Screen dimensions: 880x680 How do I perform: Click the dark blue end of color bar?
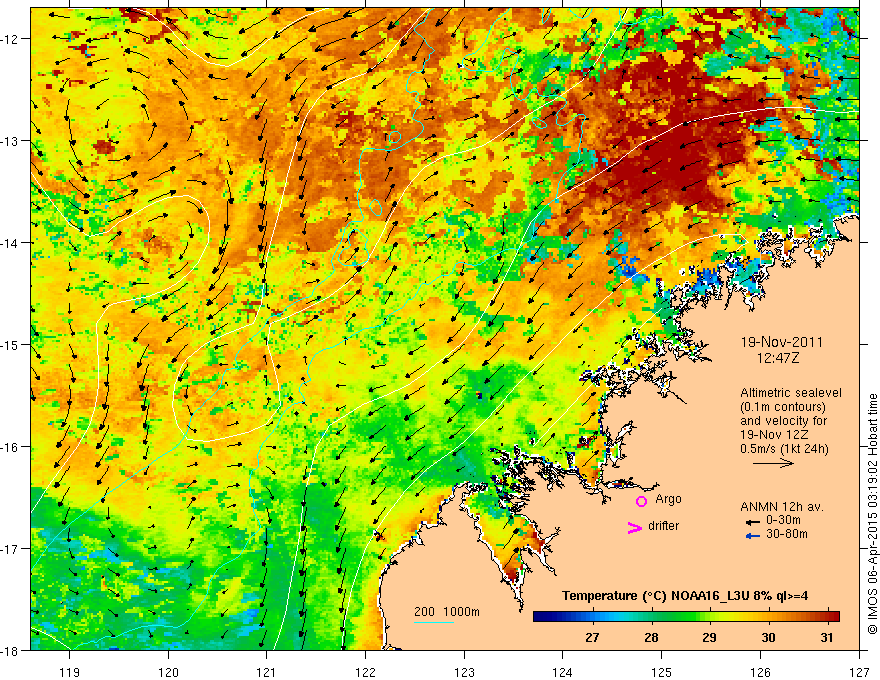(x=540, y=617)
